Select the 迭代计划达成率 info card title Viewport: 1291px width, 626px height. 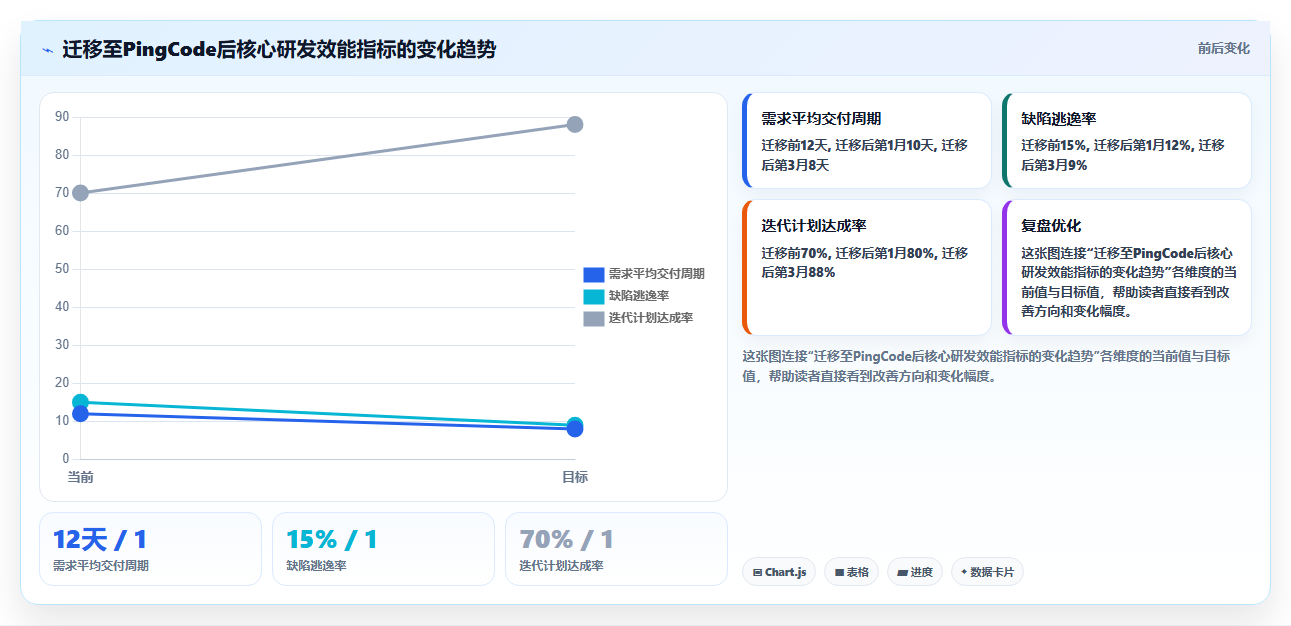pyautogui.click(x=814, y=226)
